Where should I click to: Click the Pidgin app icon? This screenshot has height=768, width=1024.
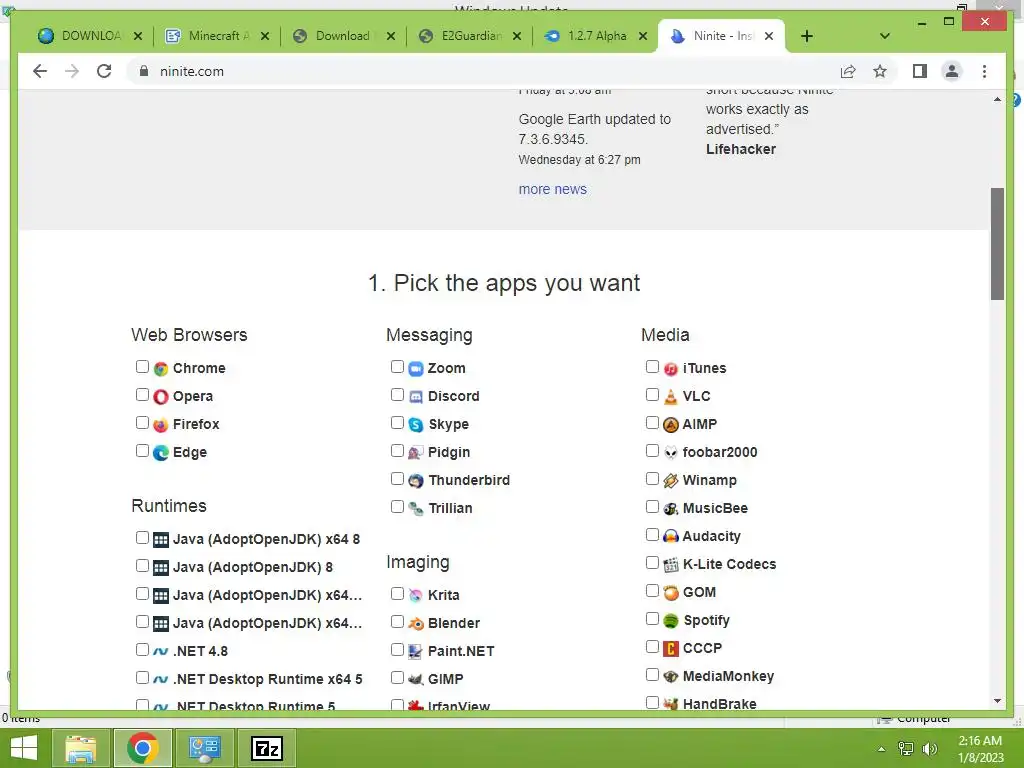416,453
